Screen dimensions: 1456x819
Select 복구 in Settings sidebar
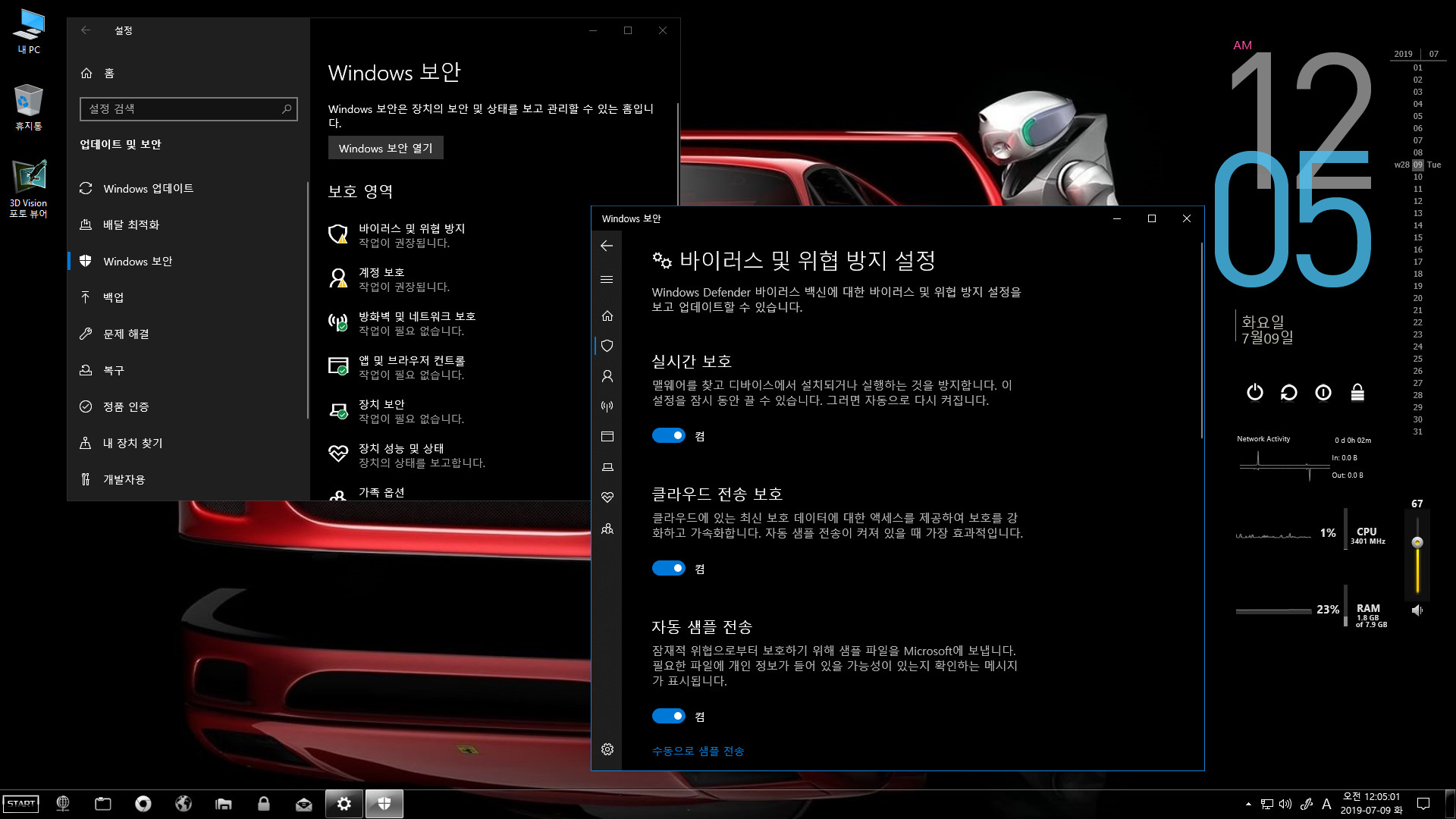click(x=187, y=370)
